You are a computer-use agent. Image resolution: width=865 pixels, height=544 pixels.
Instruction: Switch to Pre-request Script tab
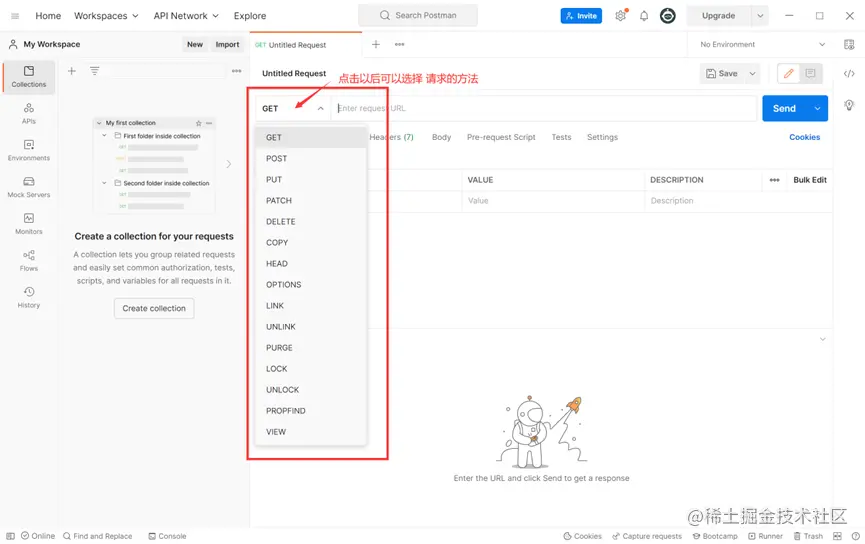501,137
